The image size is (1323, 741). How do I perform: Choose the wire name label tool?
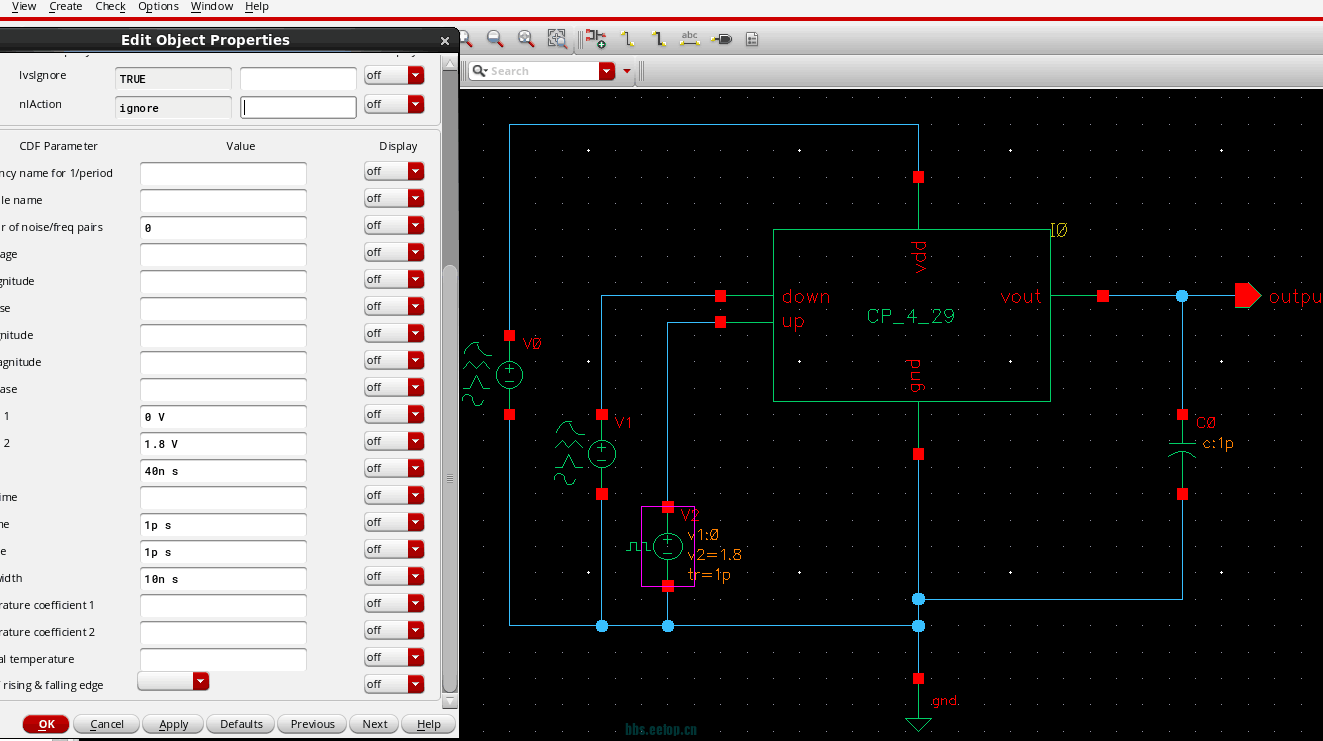689,39
